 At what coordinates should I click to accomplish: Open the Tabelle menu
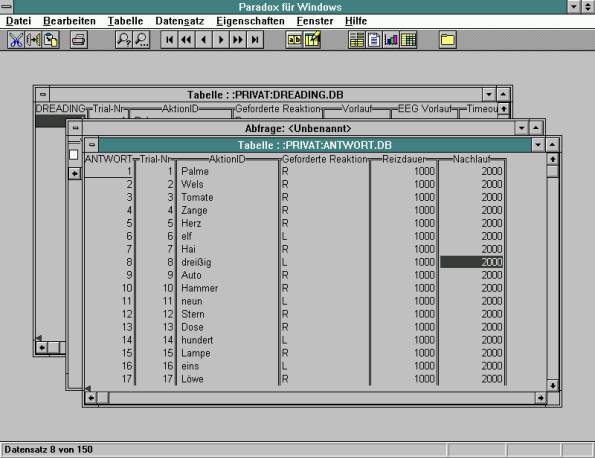click(x=125, y=21)
